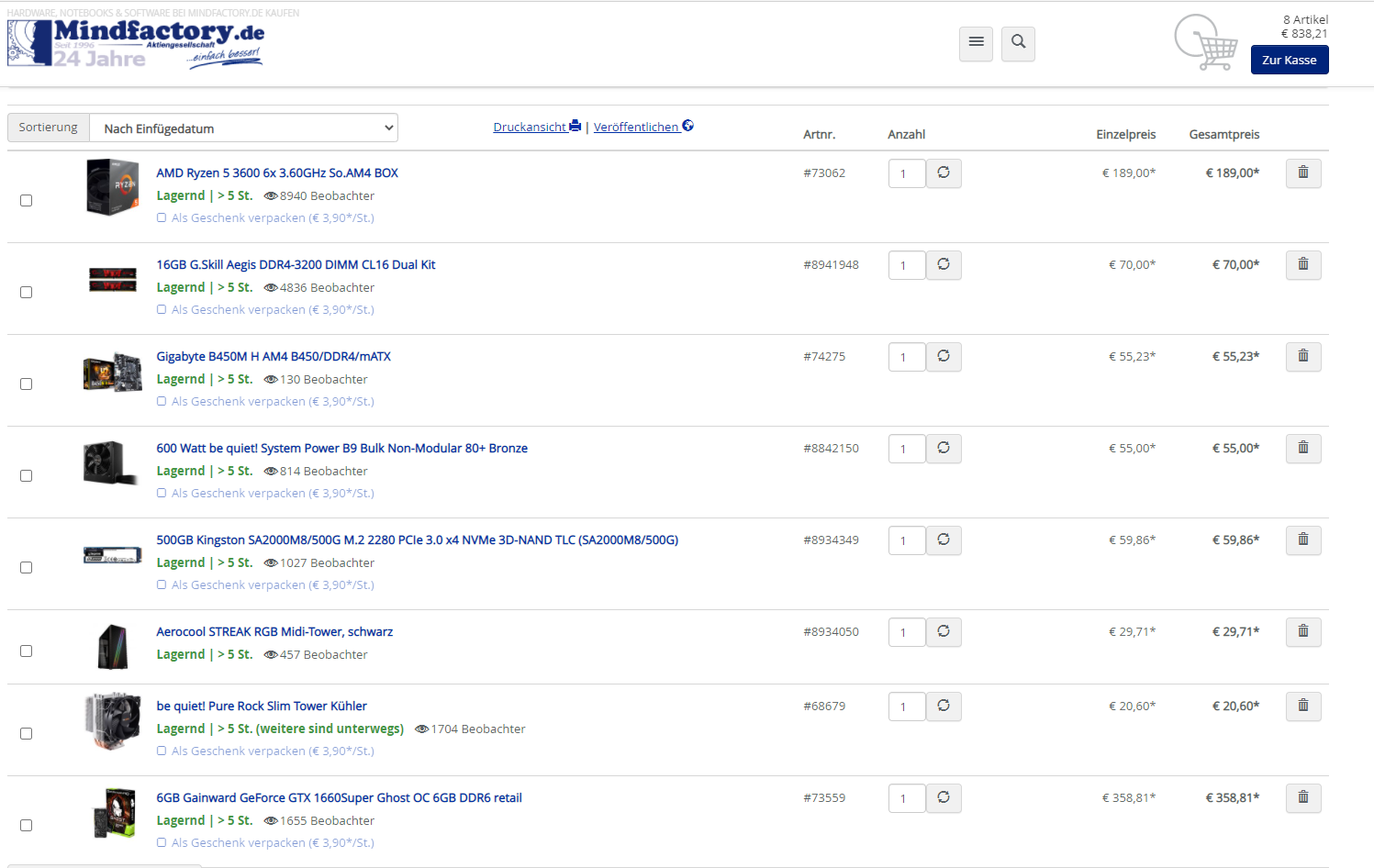Refresh quantity for Kingston 500GB SSD
The image size is (1374, 868).
[x=944, y=540]
